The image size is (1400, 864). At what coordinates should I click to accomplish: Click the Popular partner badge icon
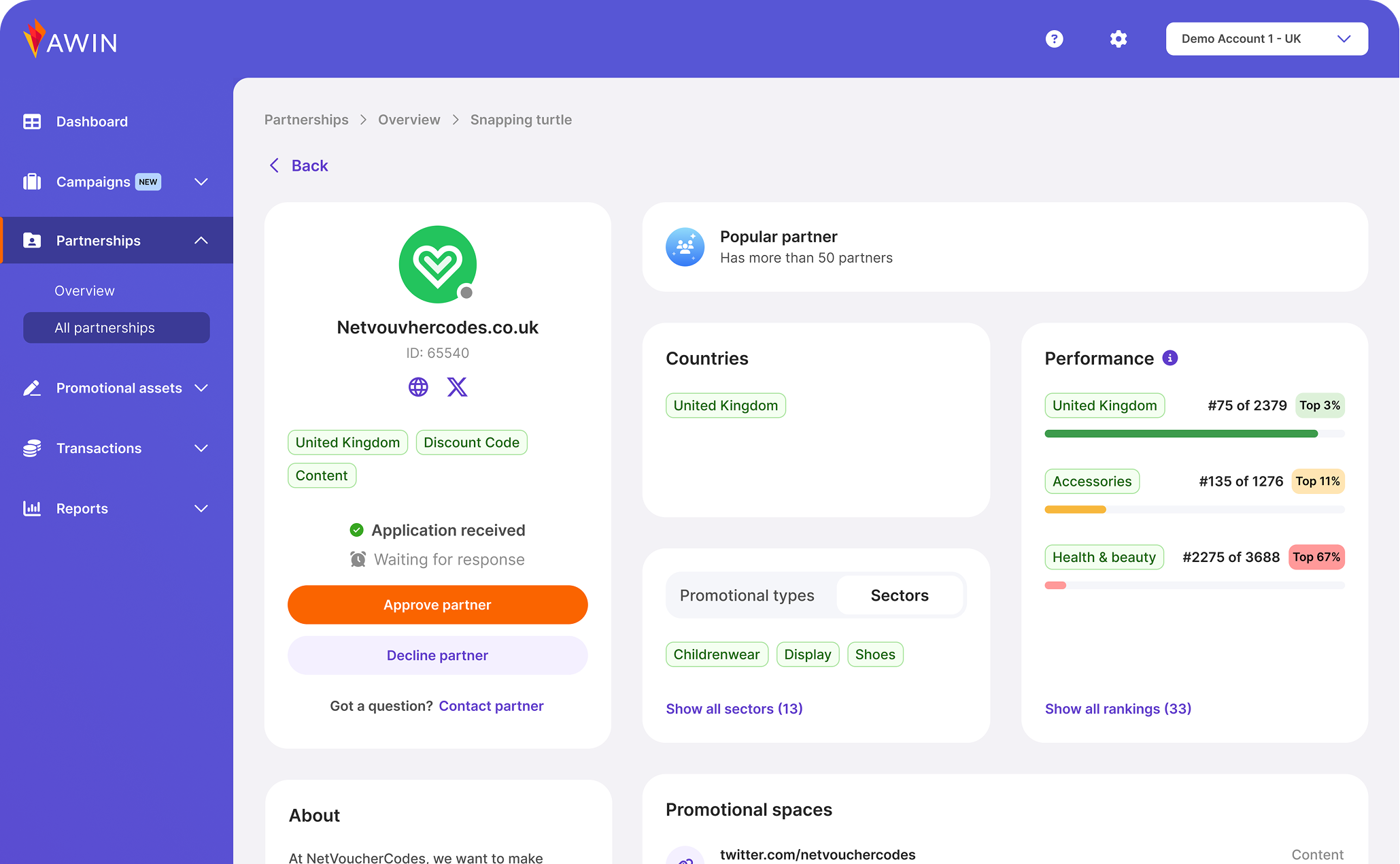pyautogui.click(x=685, y=247)
